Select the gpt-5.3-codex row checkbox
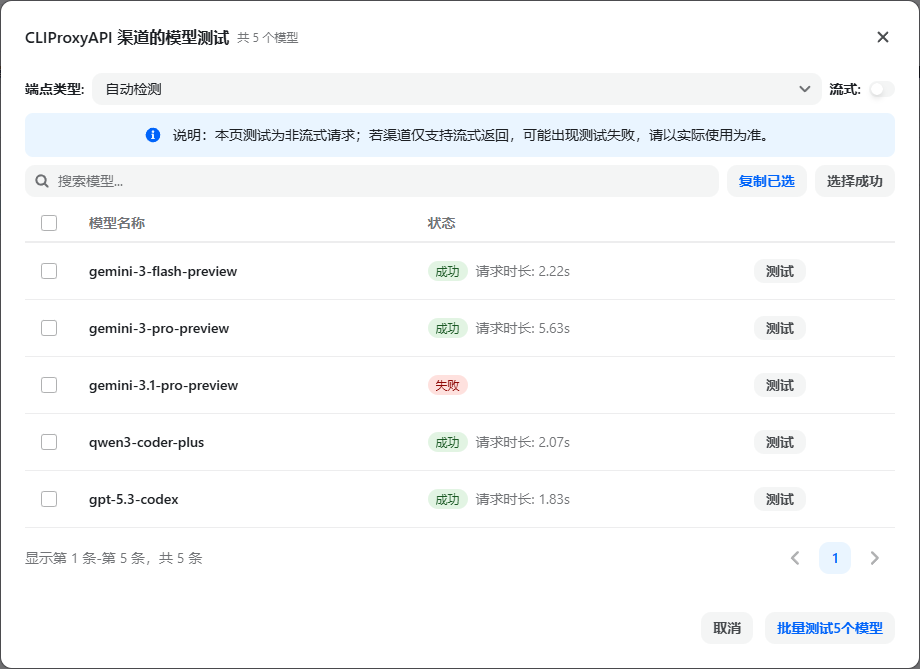 point(49,499)
